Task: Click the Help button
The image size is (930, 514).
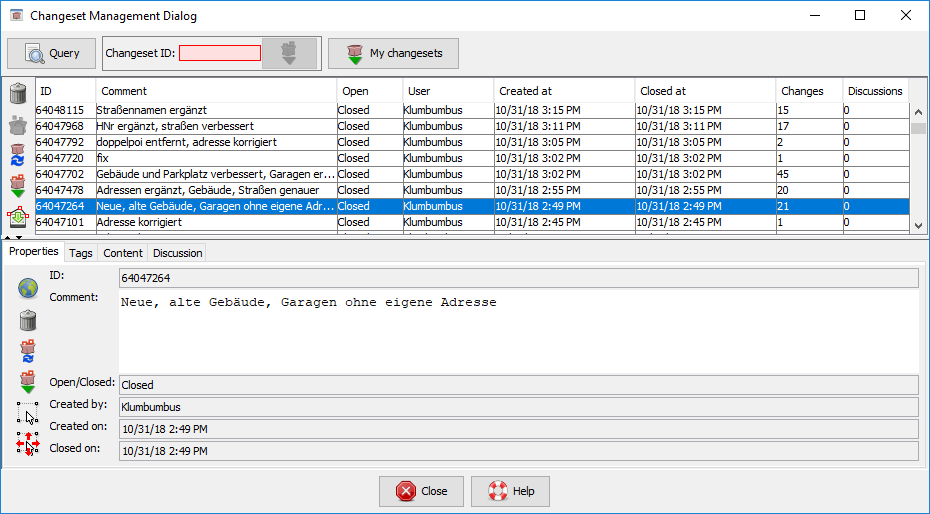Action: (510, 491)
